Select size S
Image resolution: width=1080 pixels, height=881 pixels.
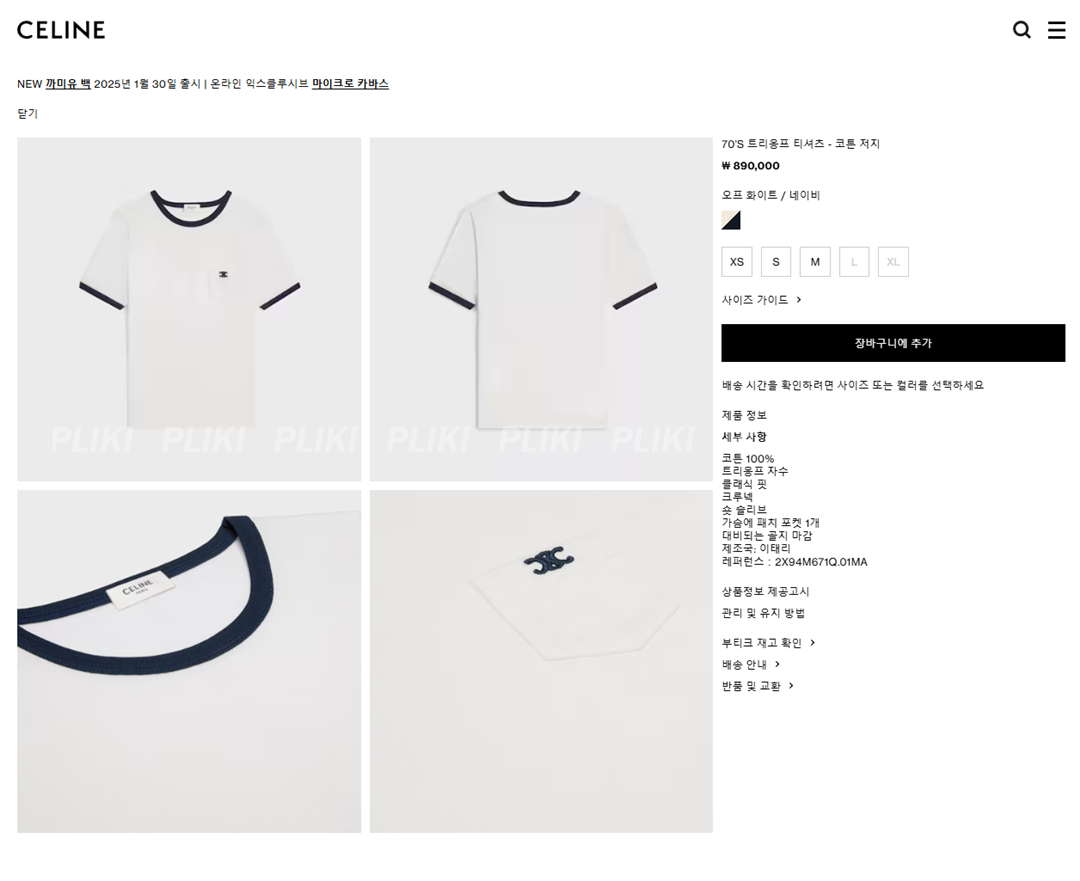coord(776,262)
